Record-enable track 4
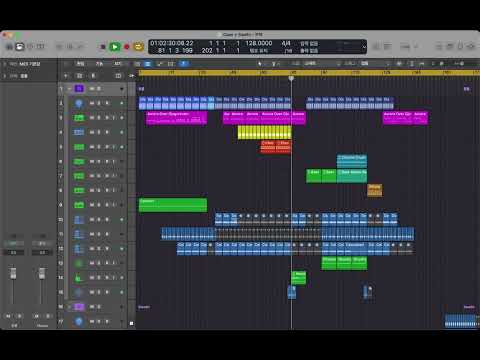480x360 pixels. [x=107, y=132]
